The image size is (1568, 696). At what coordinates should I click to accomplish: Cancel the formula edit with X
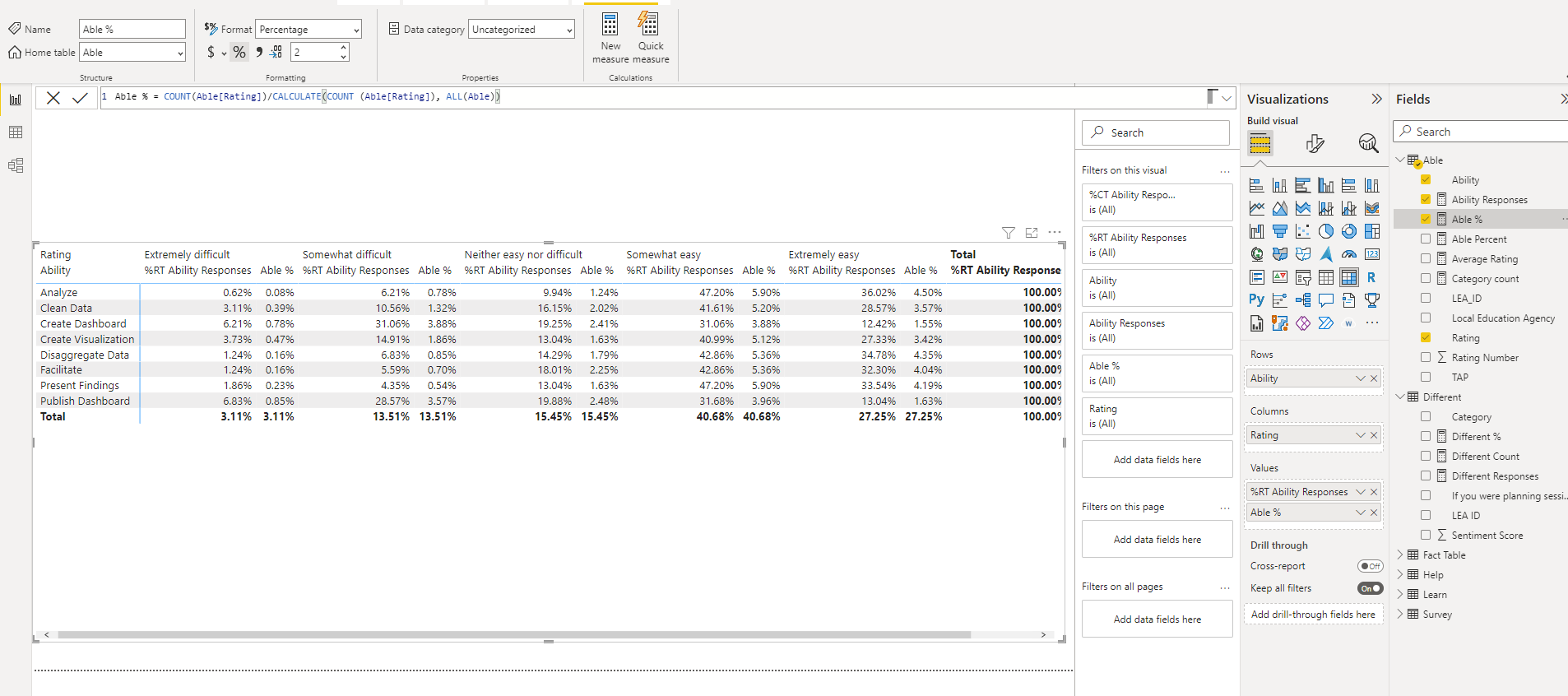53,98
